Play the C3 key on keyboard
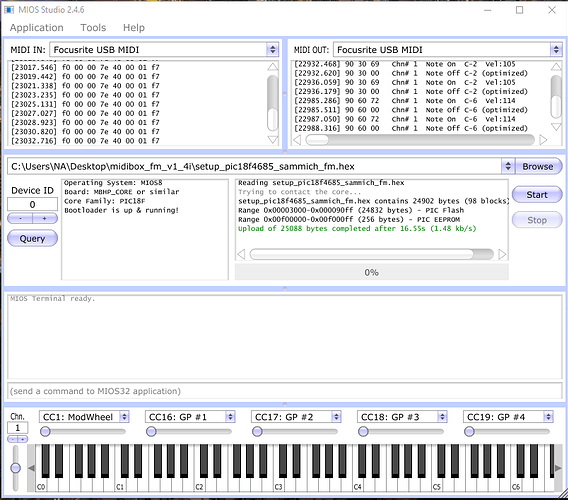Image resolution: width=568 pixels, height=500 pixels. pos(278,486)
